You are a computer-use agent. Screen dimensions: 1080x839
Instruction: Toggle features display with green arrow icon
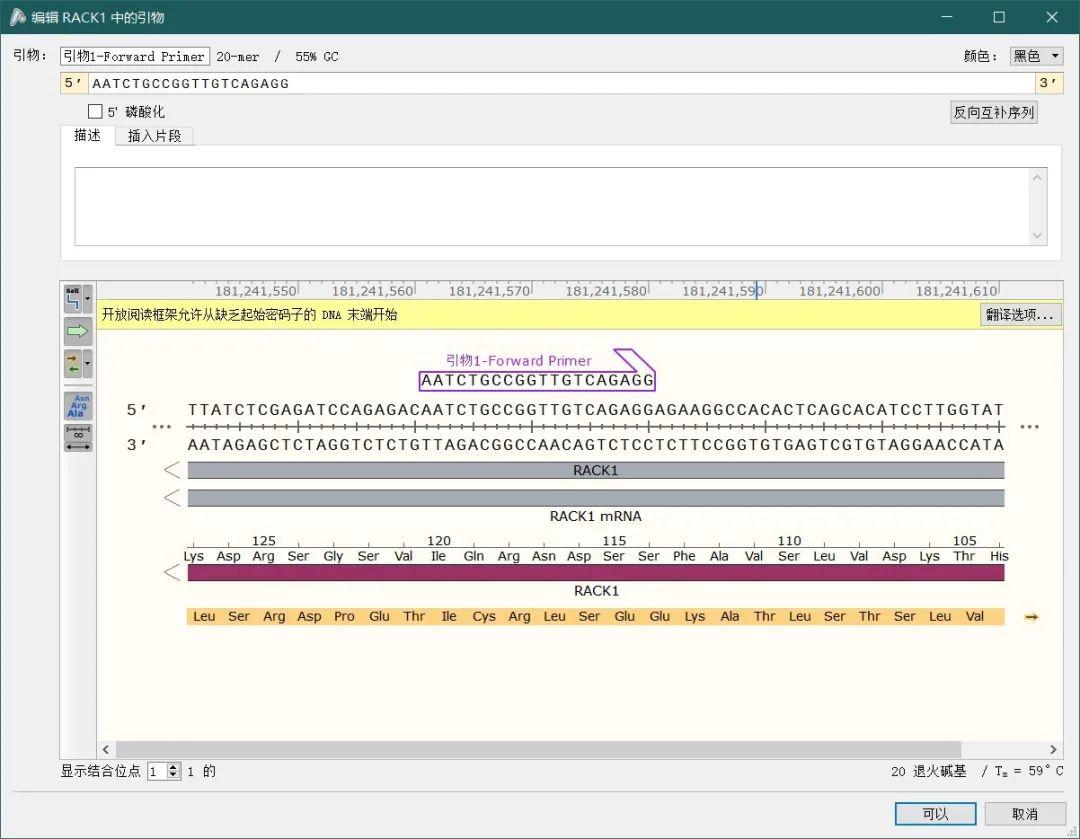point(76,329)
